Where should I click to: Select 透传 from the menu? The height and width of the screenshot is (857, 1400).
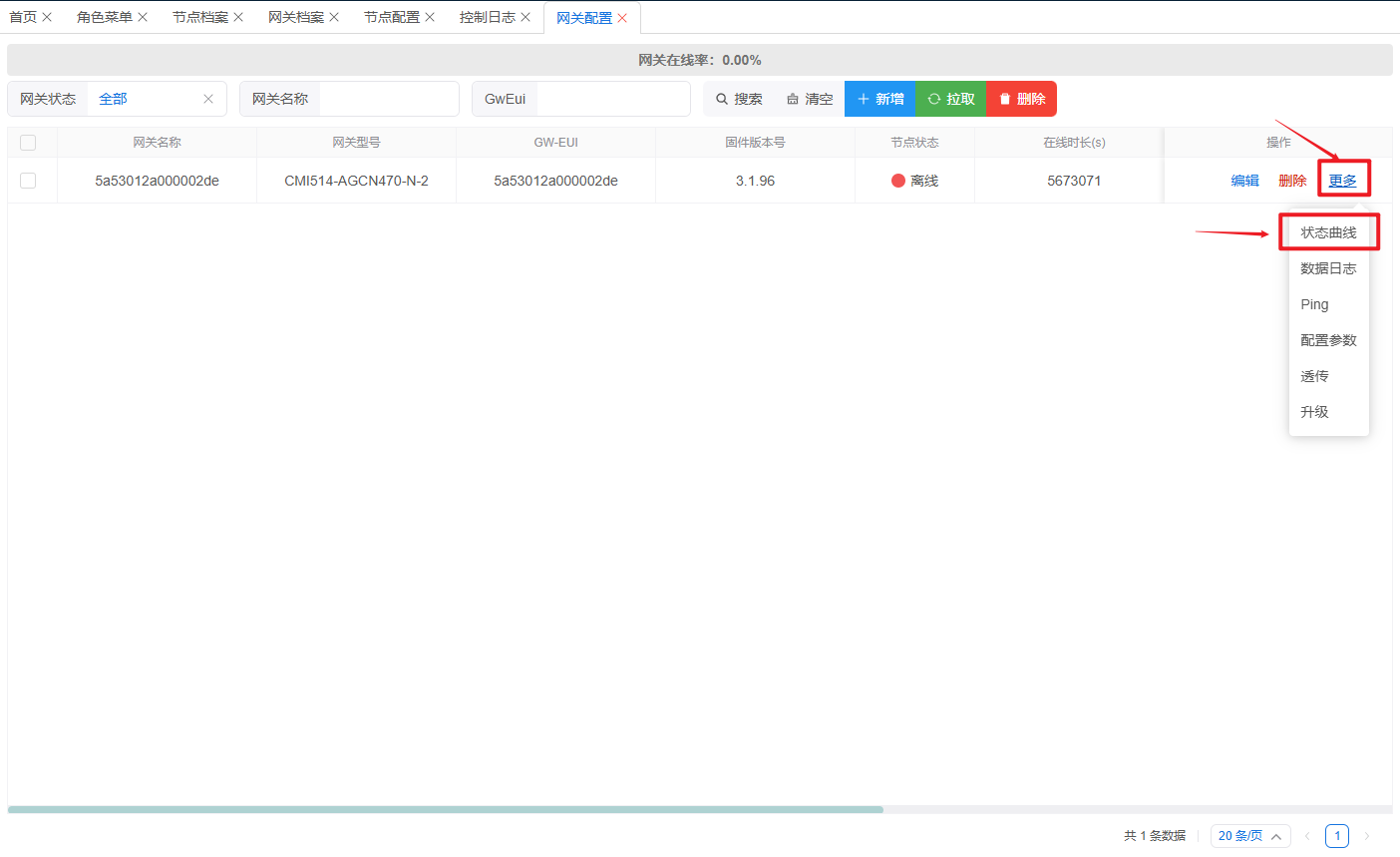click(x=1329, y=376)
